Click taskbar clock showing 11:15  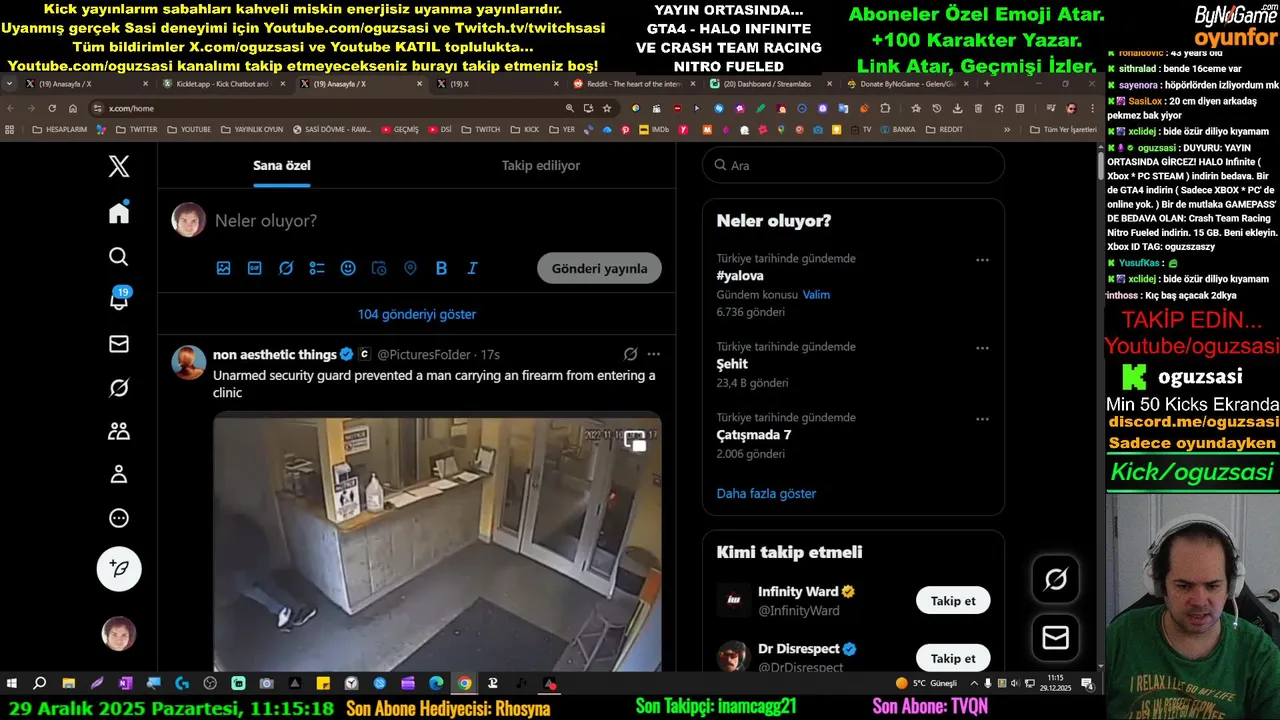coord(1055,683)
